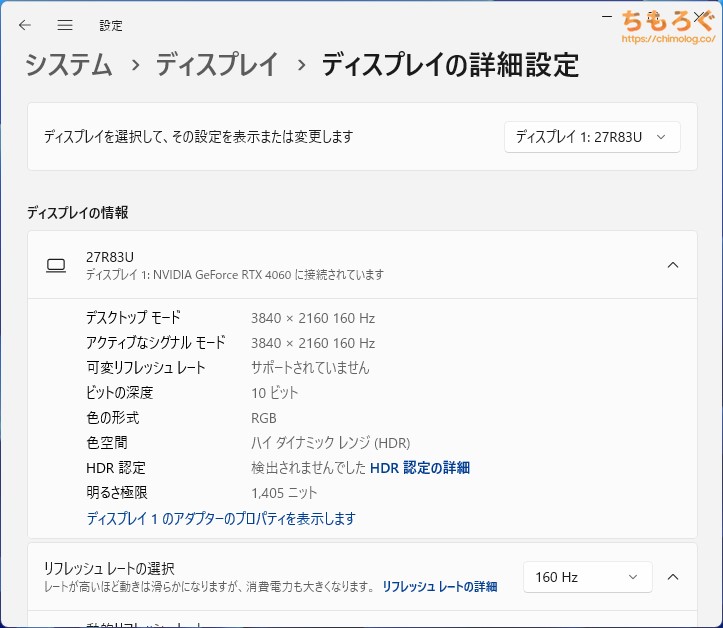Click the back arrow in the title bar
The height and width of the screenshot is (628, 723).
(25, 25)
